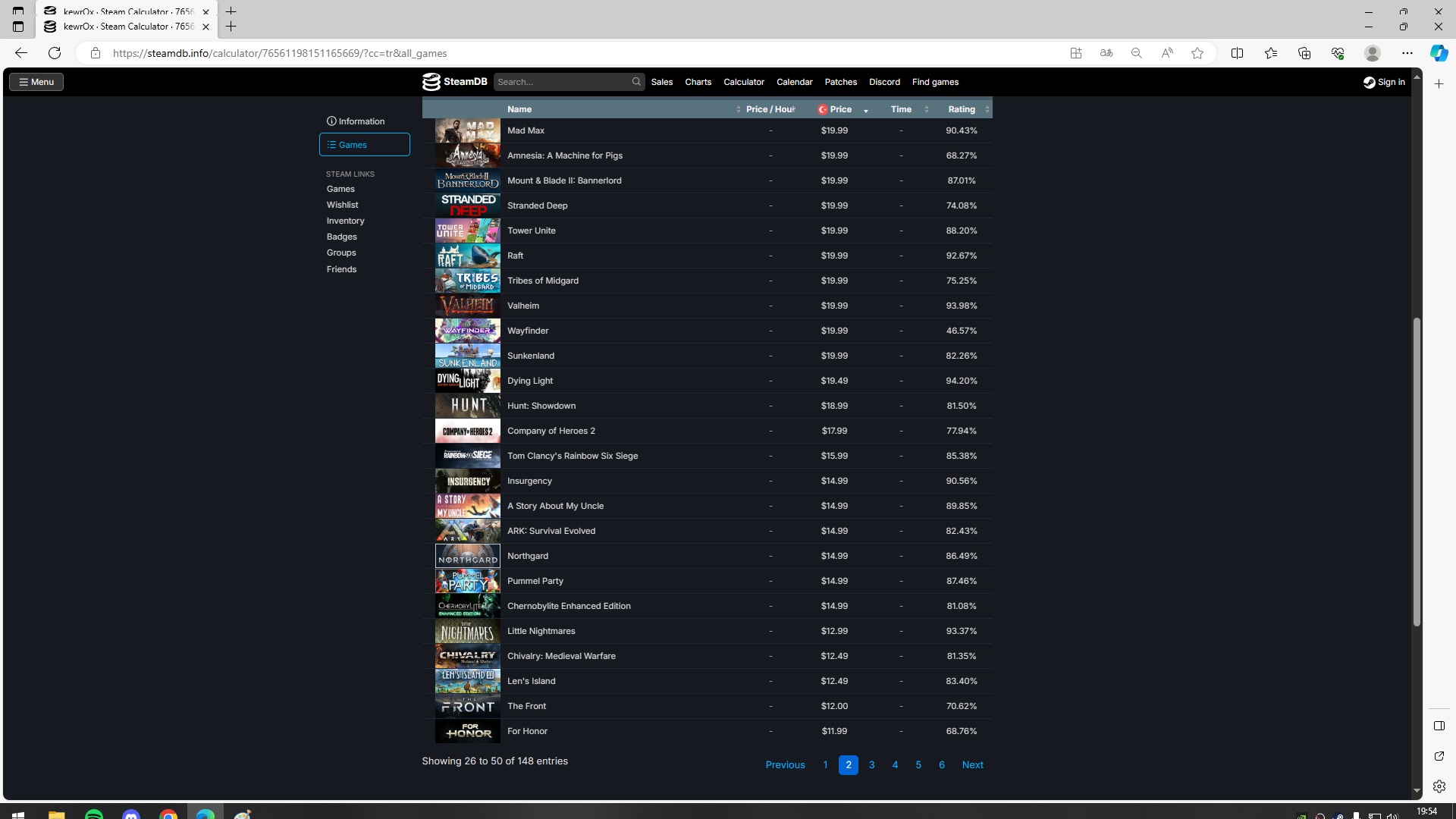Open sidebar settings gear icon
The width and height of the screenshot is (1456, 819).
pyautogui.click(x=1439, y=786)
